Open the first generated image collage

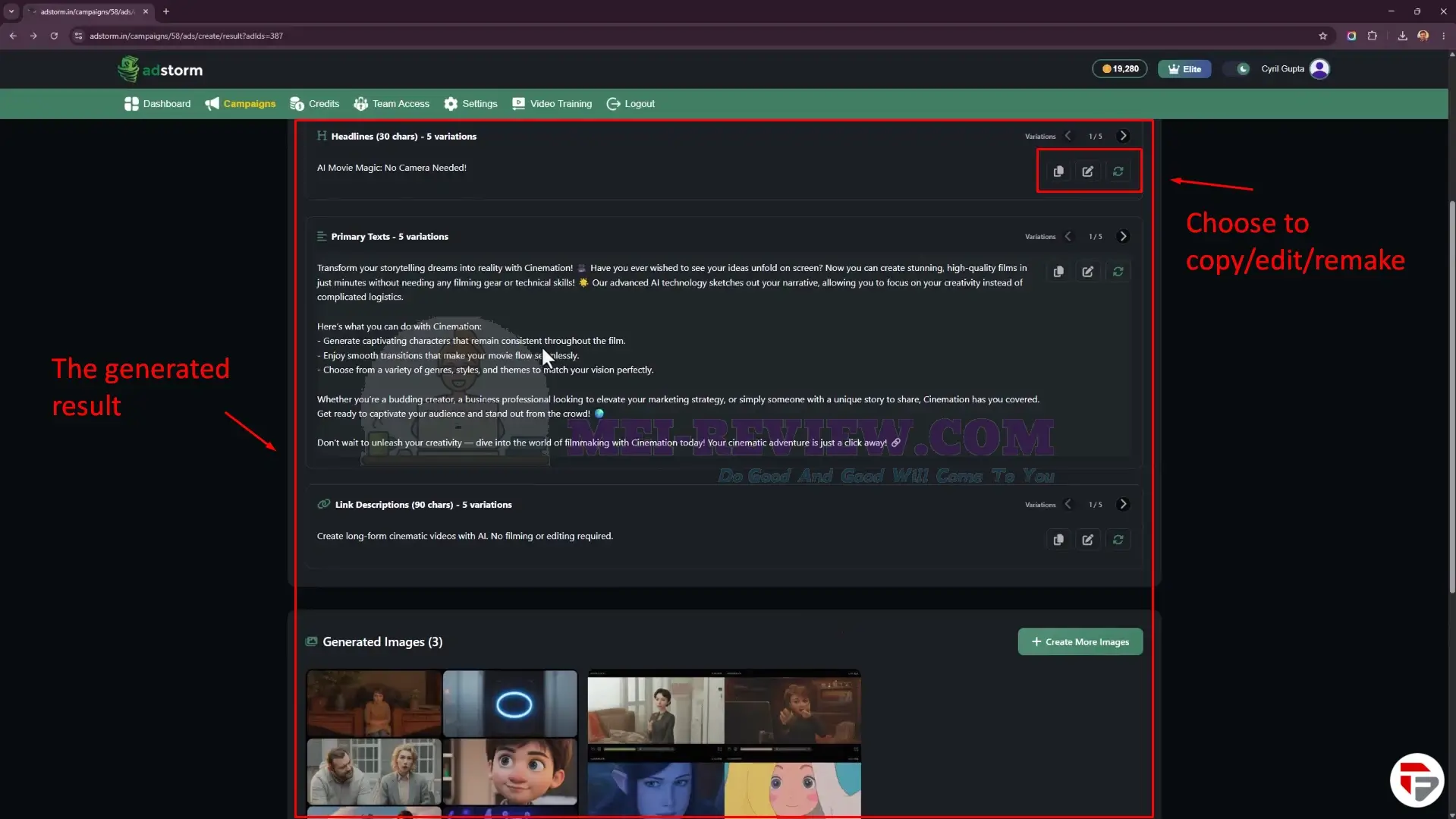442,744
